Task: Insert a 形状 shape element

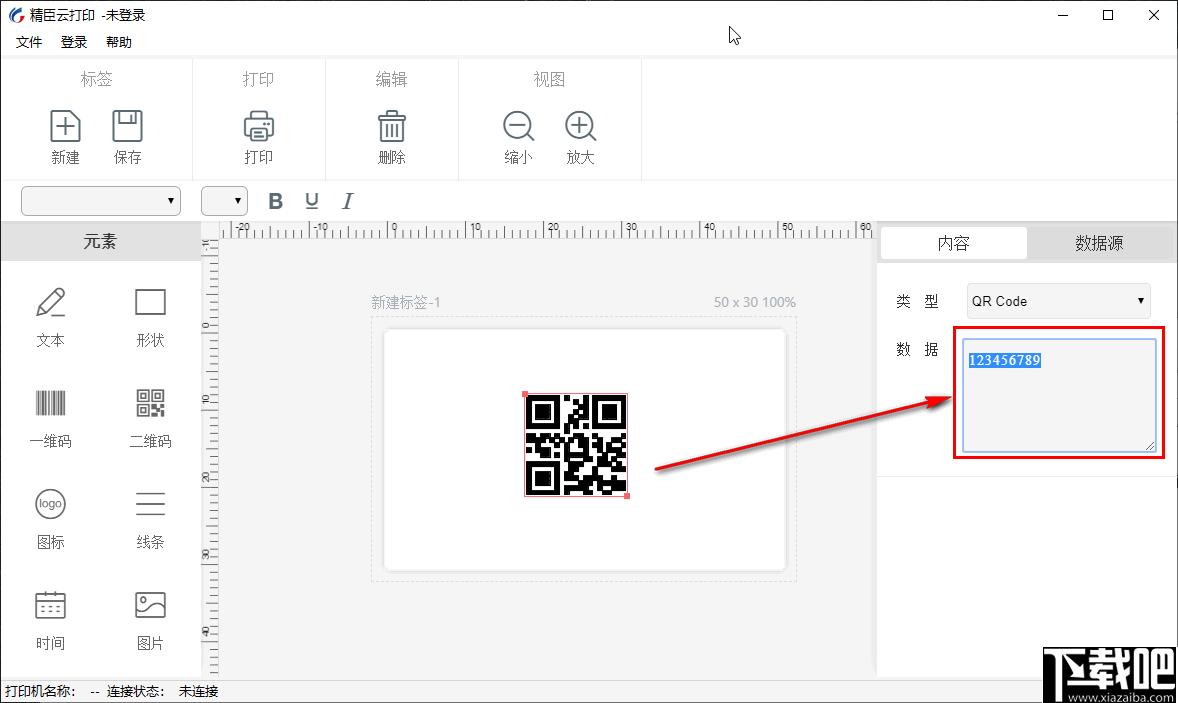Action: [x=150, y=302]
